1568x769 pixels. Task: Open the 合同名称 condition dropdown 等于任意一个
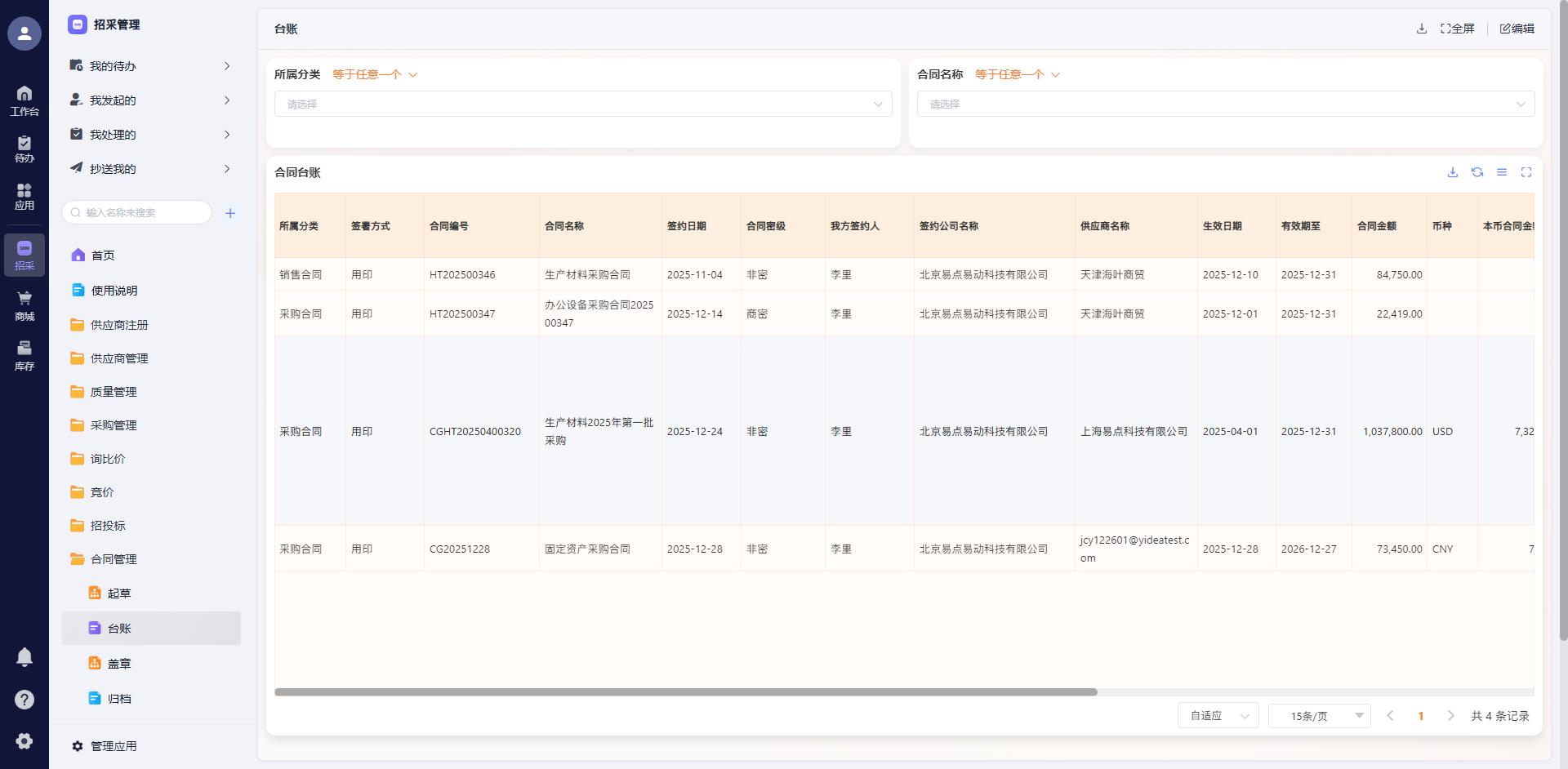(1018, 74)
